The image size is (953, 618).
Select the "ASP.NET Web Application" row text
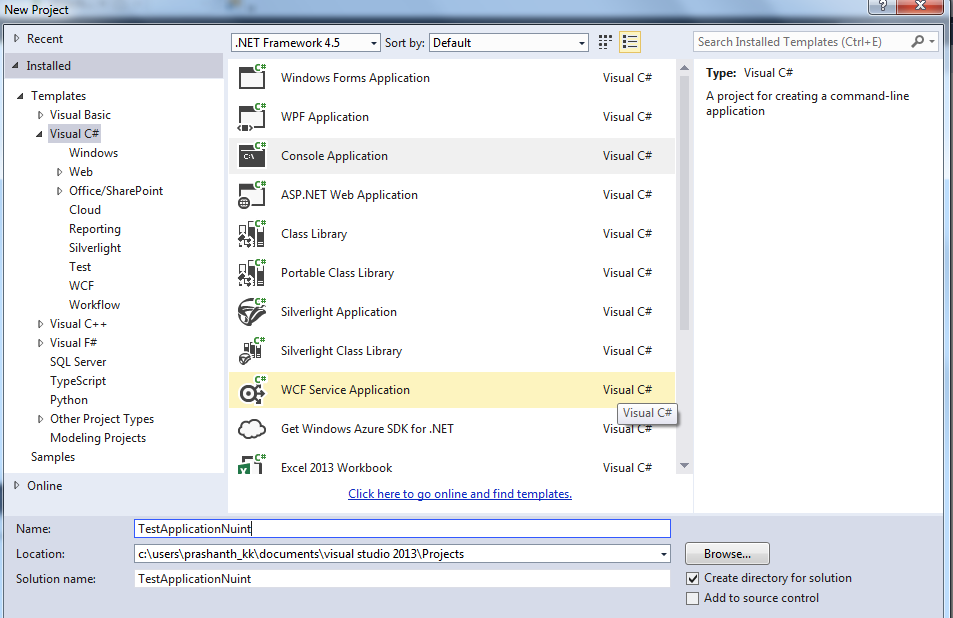349,195
